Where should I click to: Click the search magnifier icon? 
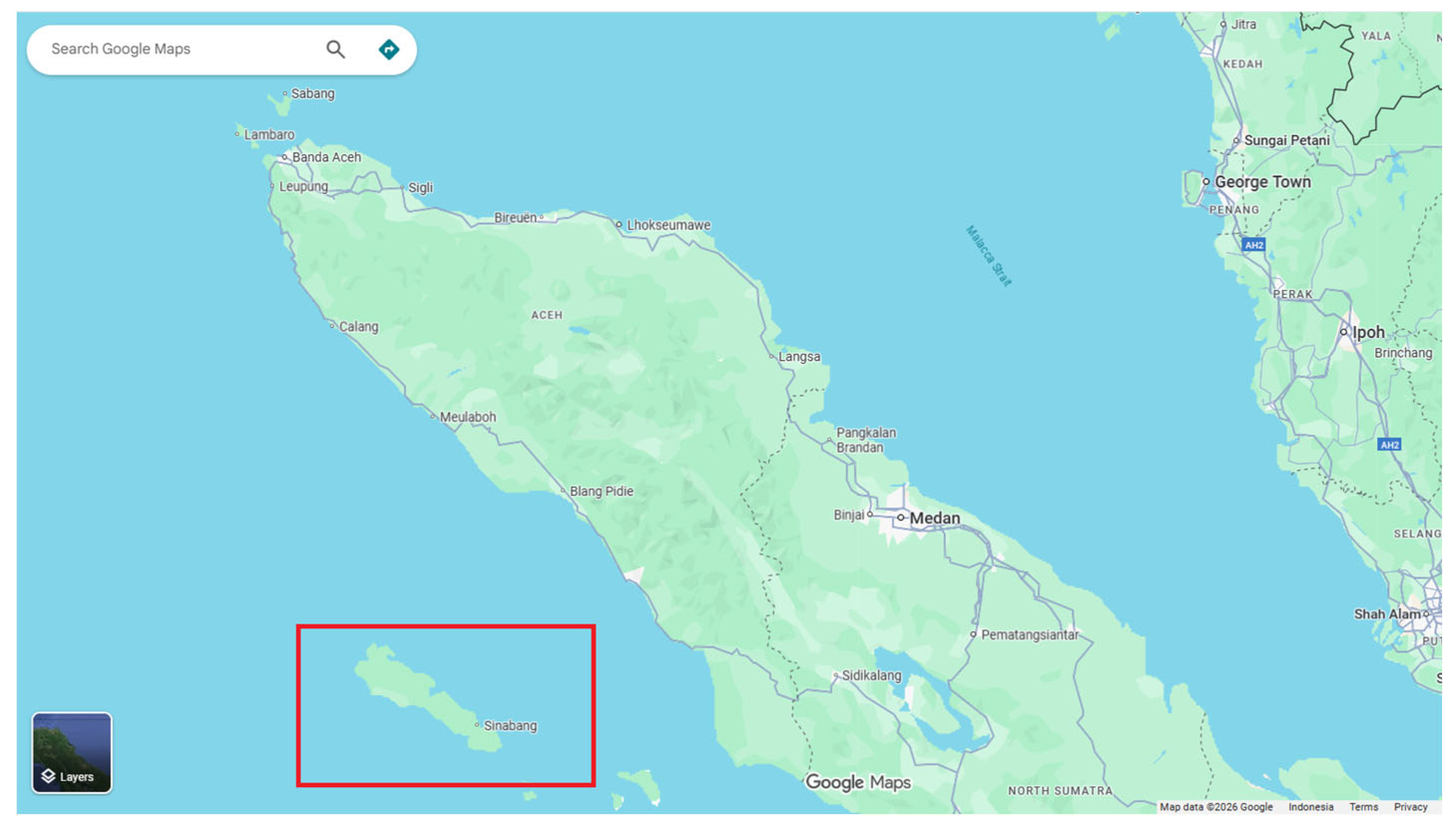(x=335, y=49)
